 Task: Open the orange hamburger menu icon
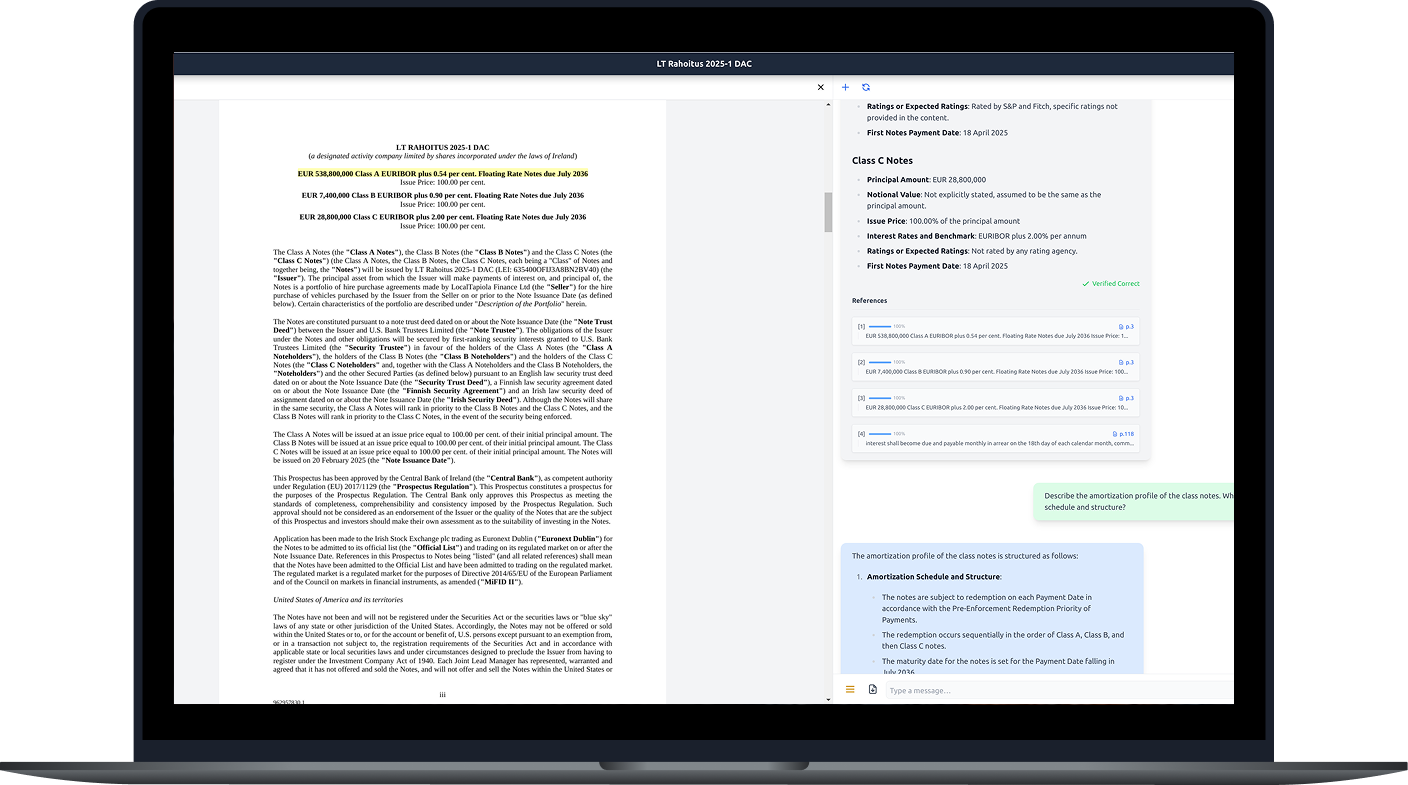pos(850,690)
